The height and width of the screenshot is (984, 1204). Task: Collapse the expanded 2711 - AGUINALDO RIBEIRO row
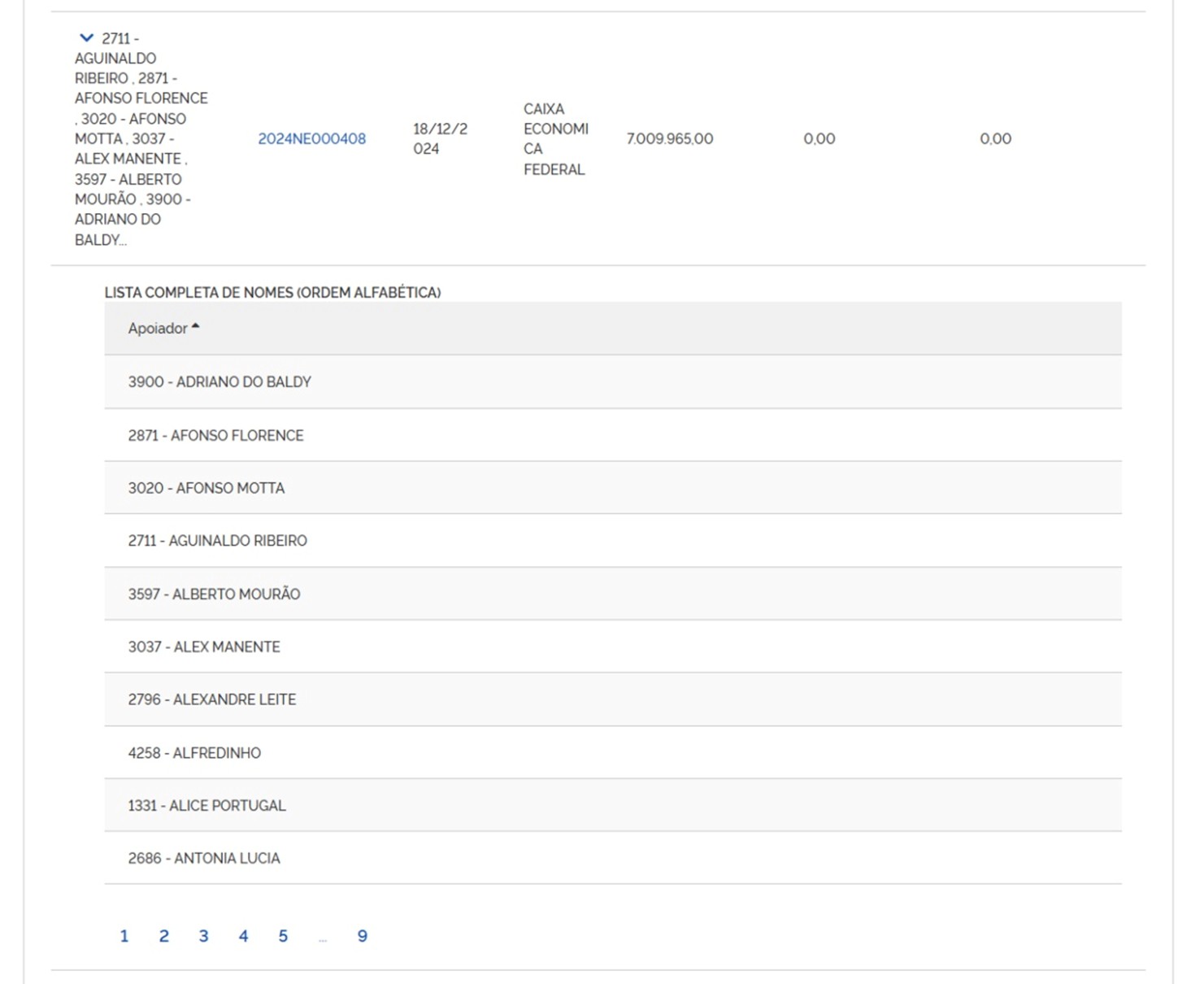point(86,38)
